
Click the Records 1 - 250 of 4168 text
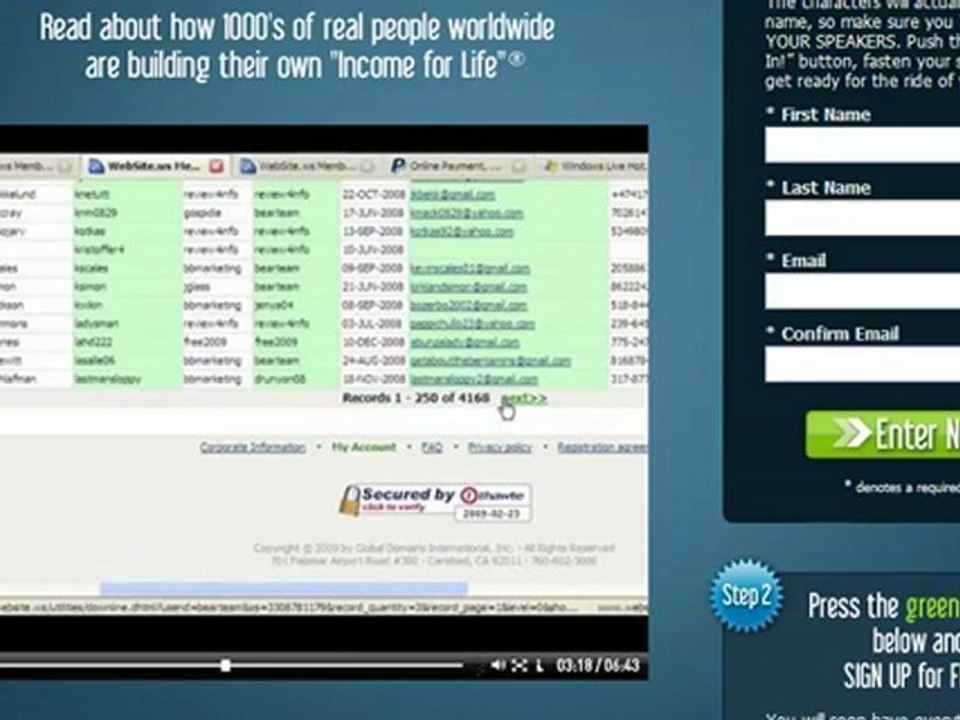coord(416,399)
